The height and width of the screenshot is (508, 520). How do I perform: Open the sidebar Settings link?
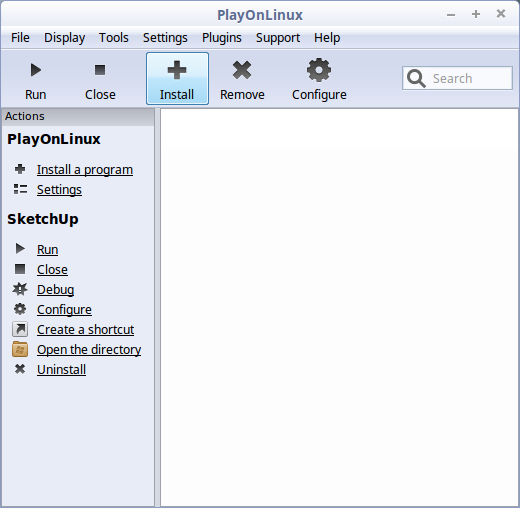[59, 190]
